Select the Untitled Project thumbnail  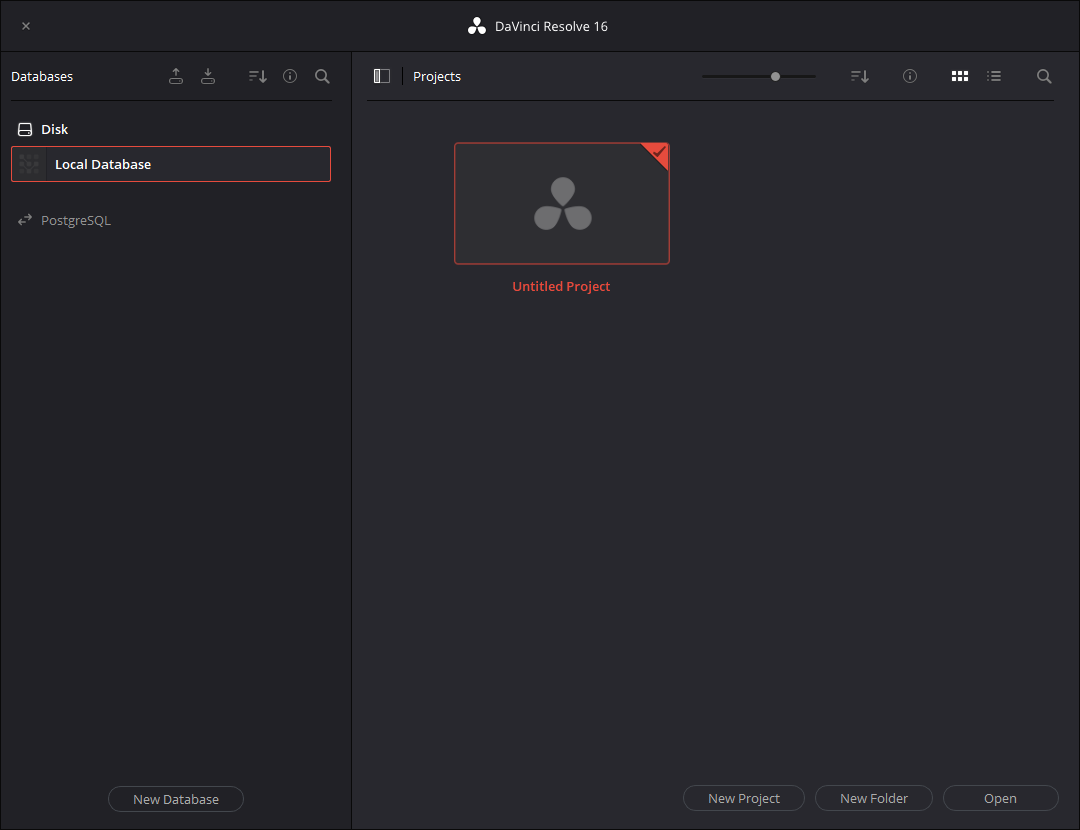tap(562, 203)
